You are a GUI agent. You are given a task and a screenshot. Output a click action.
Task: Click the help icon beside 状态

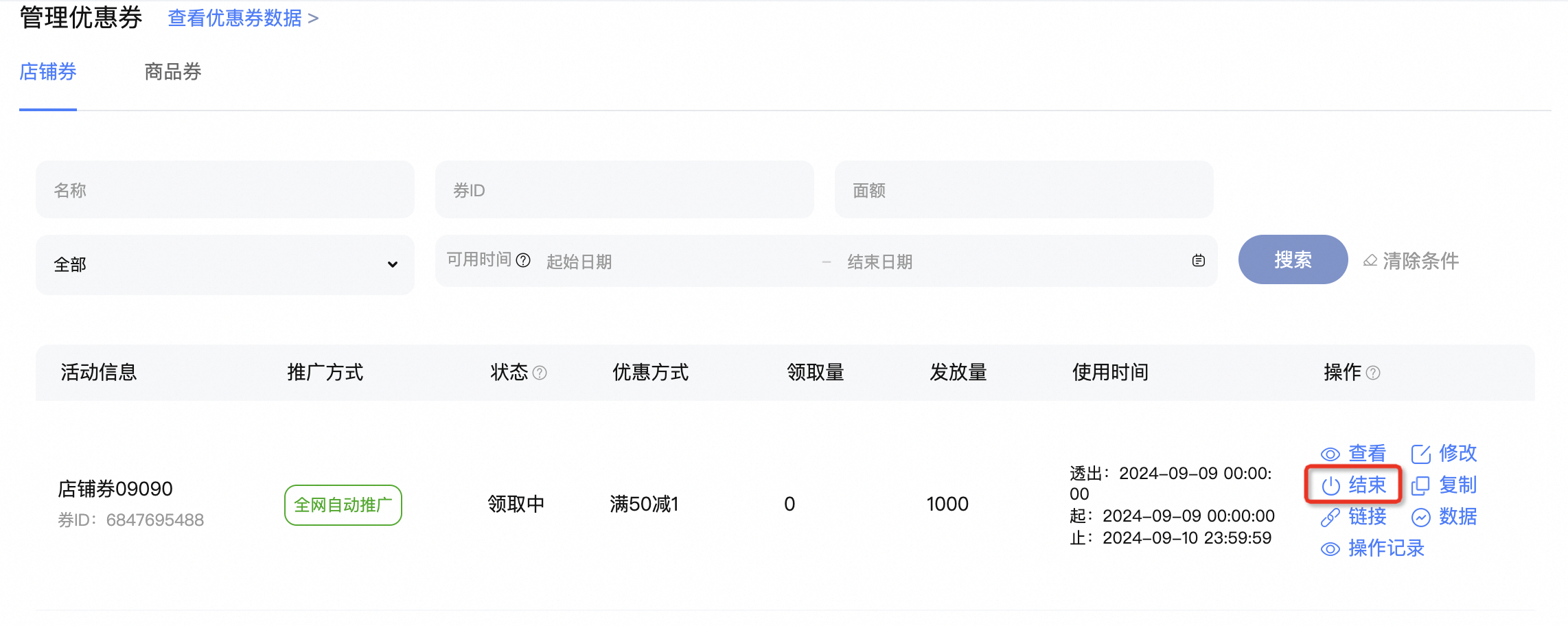(x=540, y=373)
